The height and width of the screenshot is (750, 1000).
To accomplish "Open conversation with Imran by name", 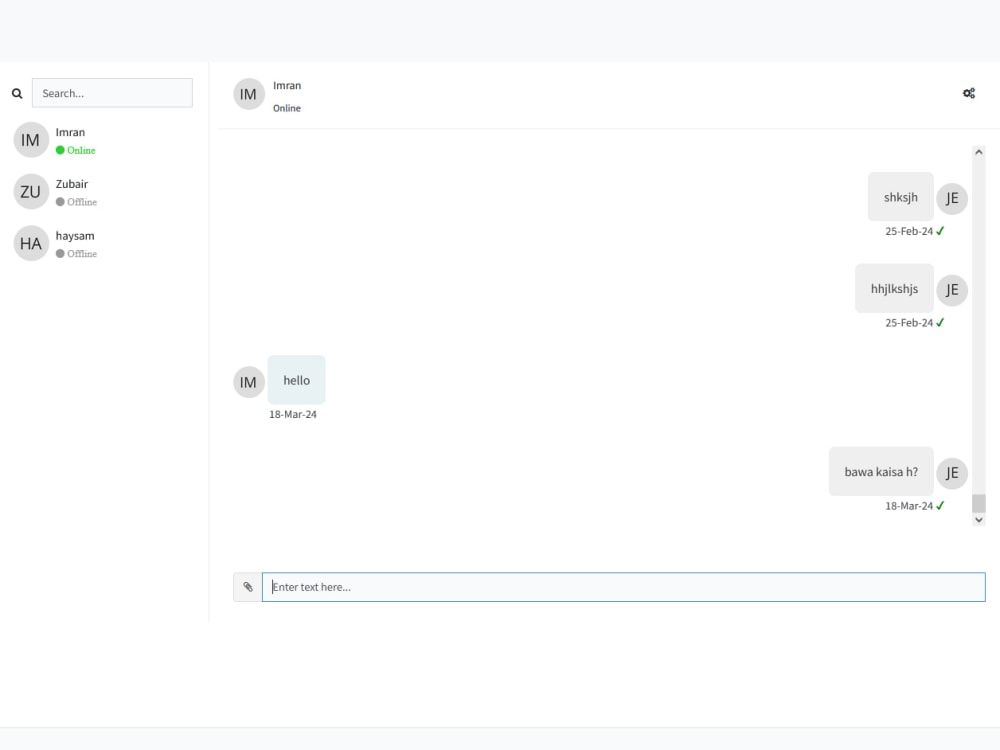I will 70,132.
